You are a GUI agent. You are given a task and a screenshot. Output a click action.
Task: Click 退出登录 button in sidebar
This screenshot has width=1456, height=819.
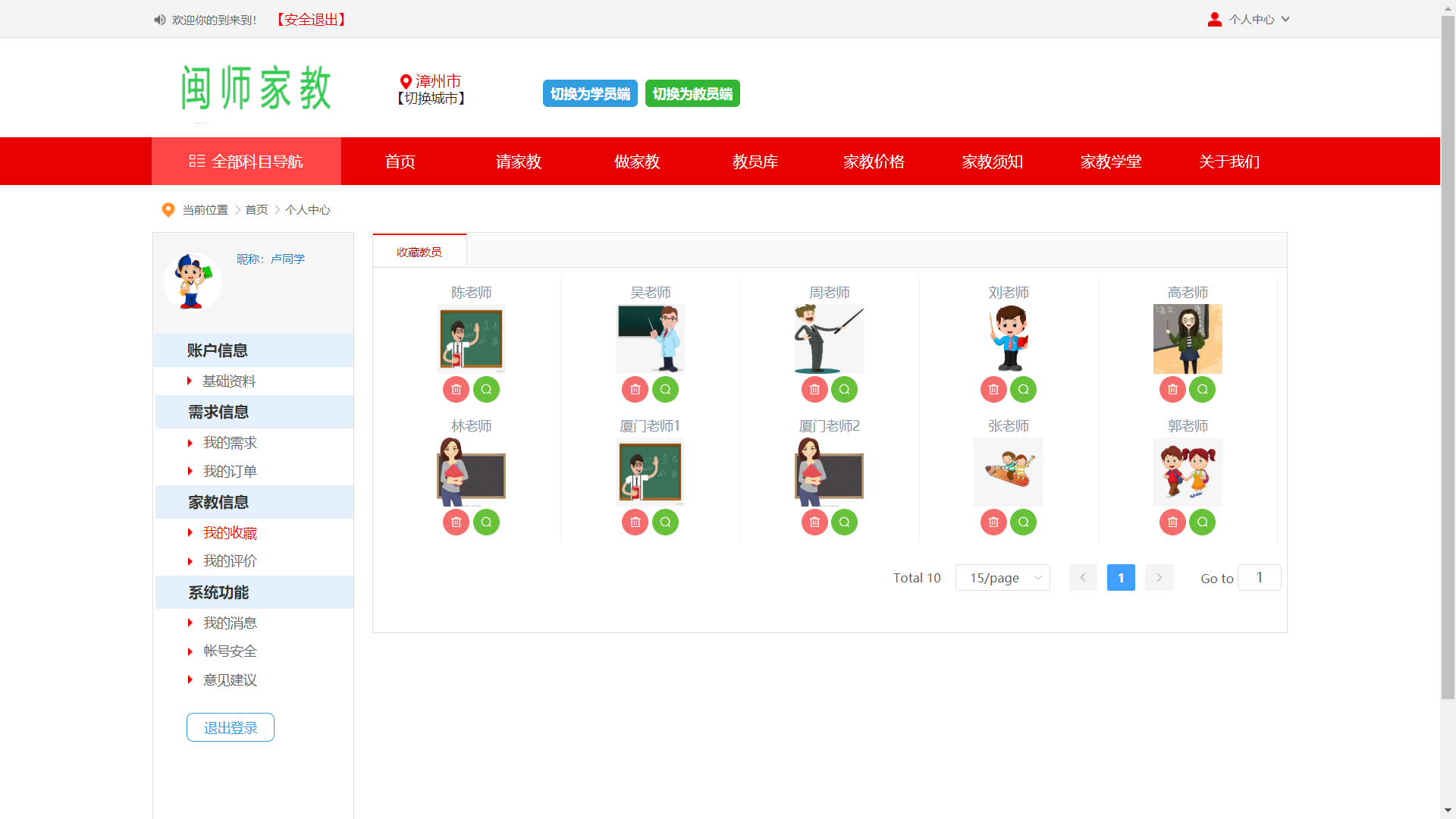pyautogui.click(x=231, y=728)
